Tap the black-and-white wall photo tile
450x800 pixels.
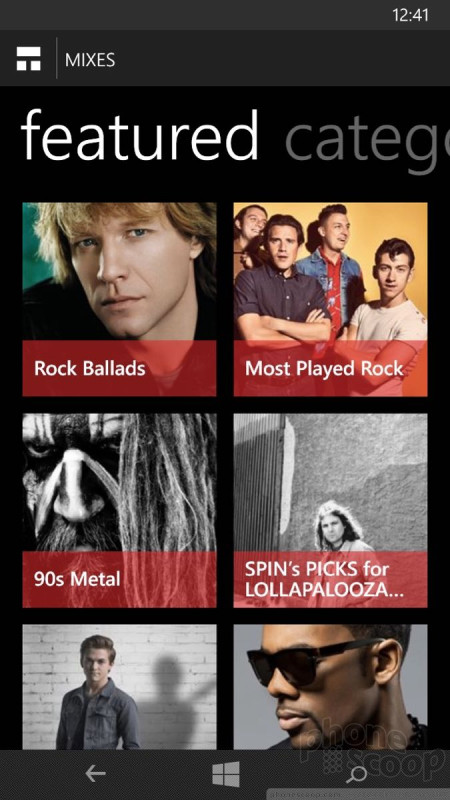click(x=331, y=482)
